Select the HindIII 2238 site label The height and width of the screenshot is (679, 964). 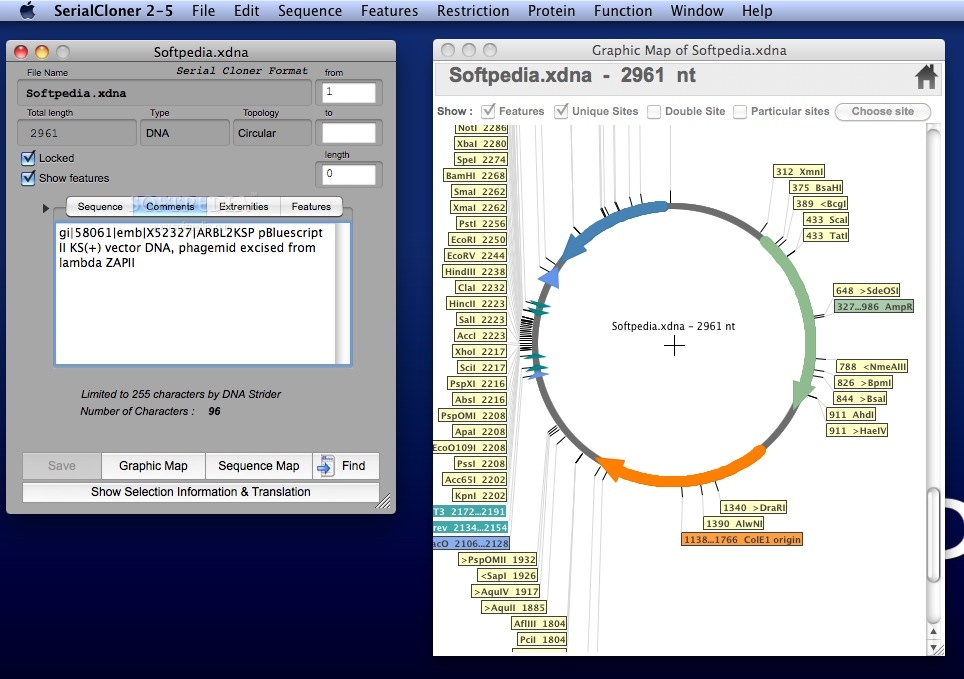click(475, 271)
